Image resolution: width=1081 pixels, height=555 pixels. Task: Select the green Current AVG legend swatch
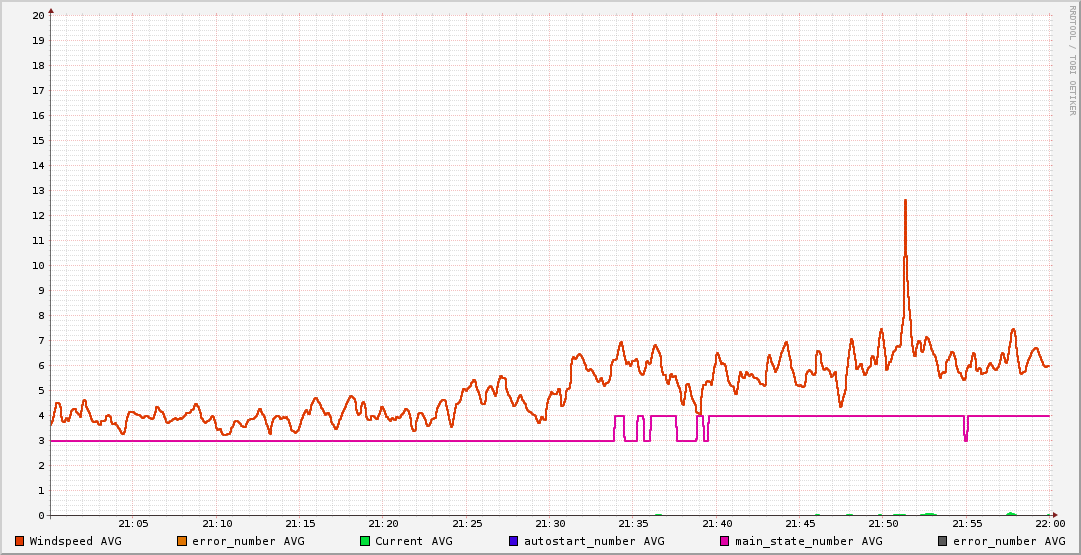click(x=365, y=541)
